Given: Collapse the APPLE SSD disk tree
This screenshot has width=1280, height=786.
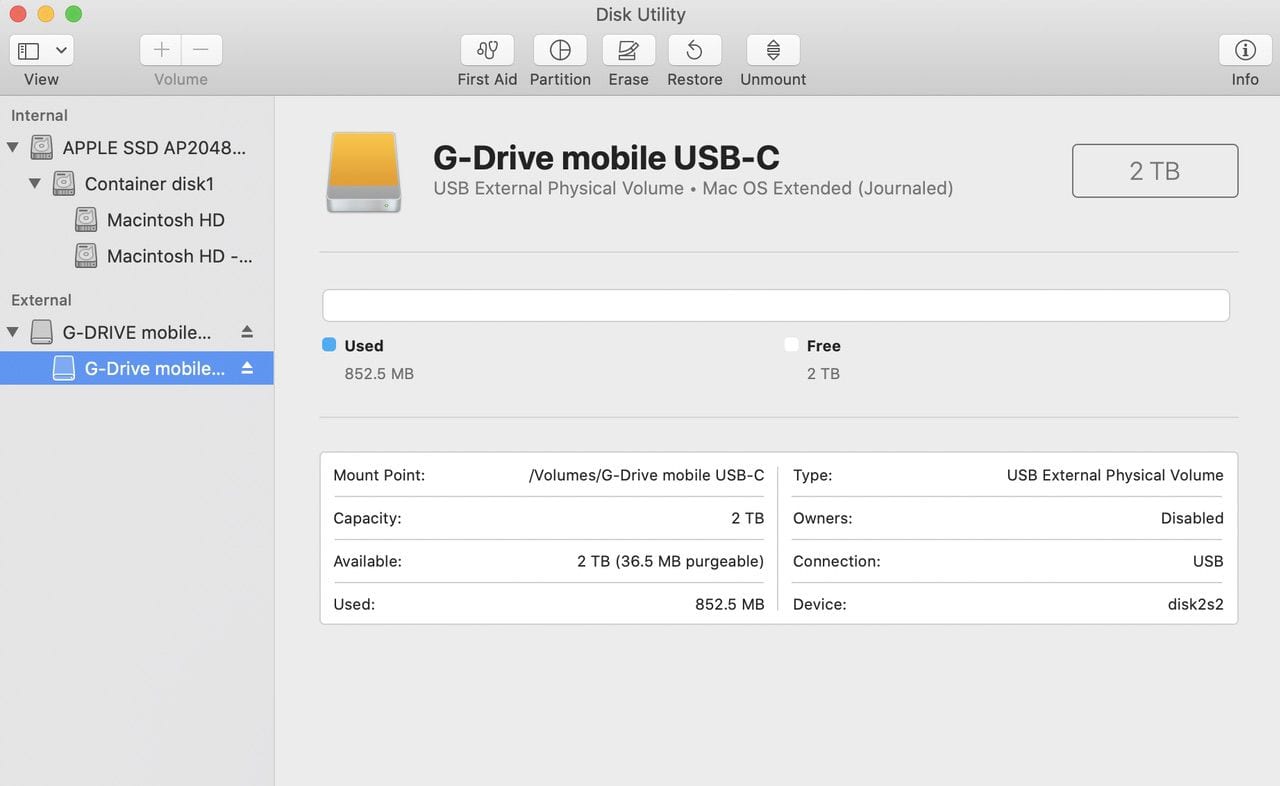Looking at the screenshot, I should [x=13, y=148].
